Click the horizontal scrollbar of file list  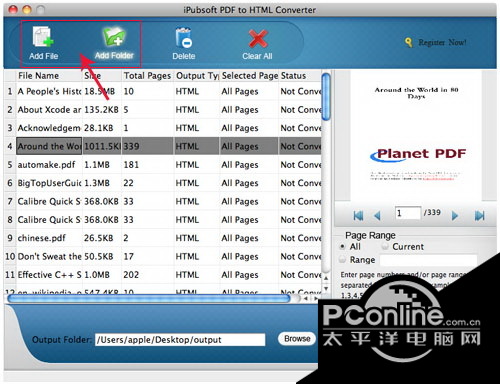pos(149,298)
